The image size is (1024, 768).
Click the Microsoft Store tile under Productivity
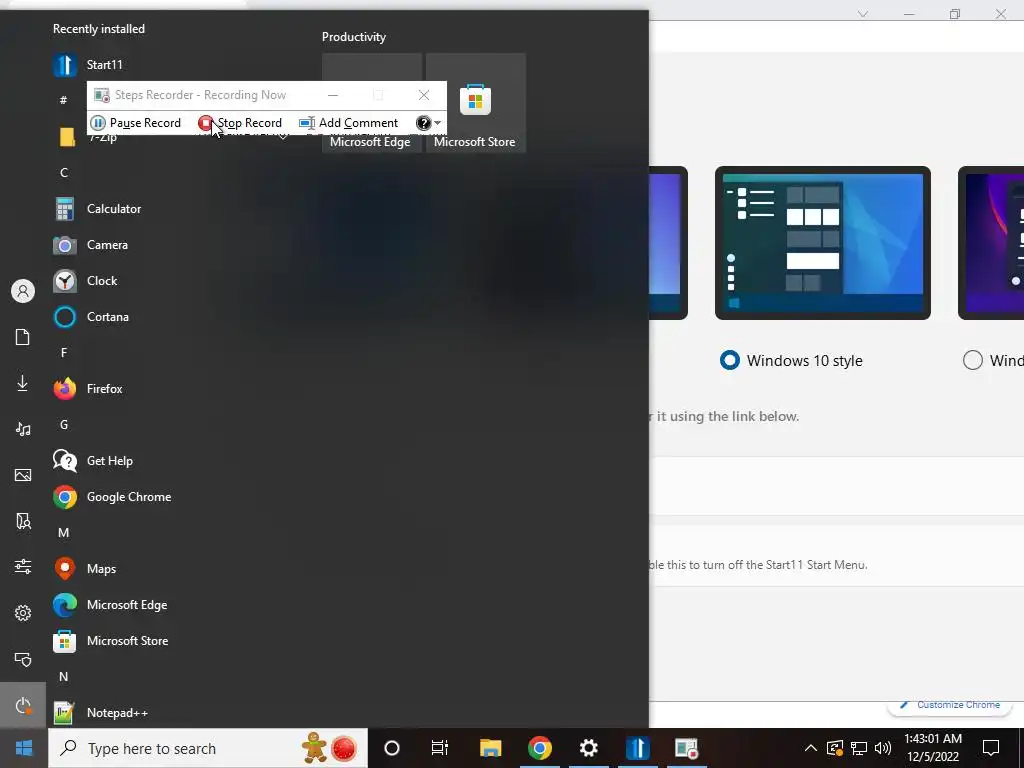pos(475,103)
